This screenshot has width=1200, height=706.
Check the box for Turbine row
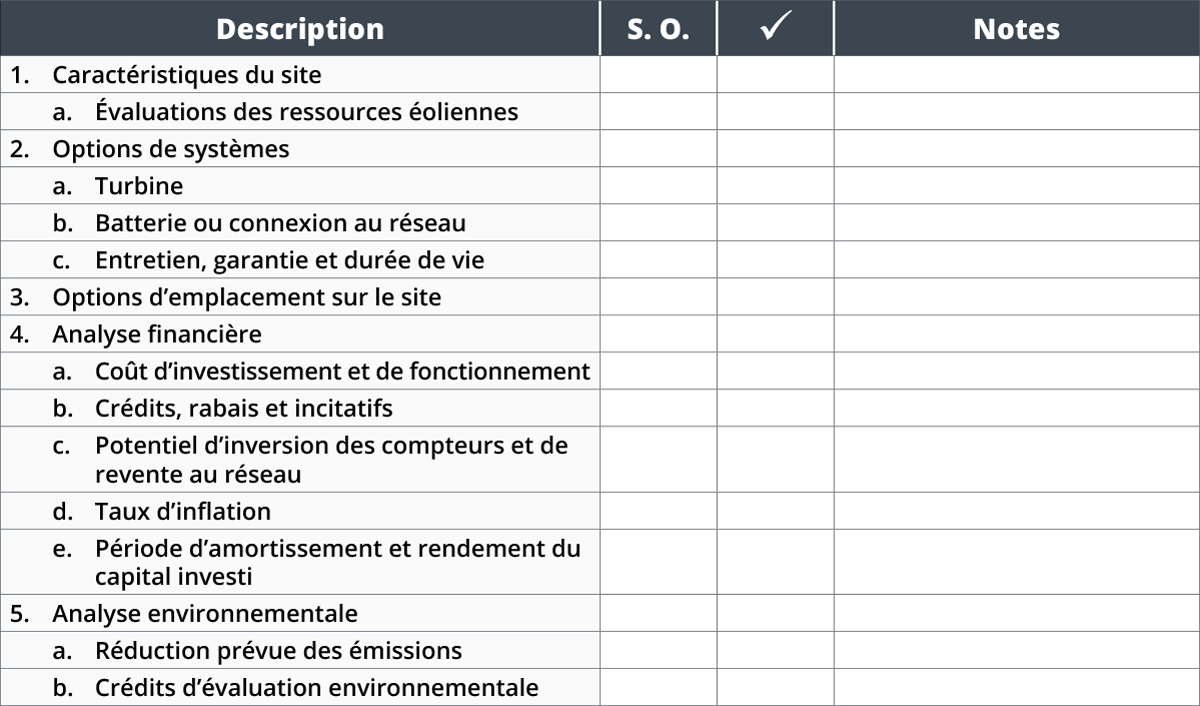(x=775, y=186)
